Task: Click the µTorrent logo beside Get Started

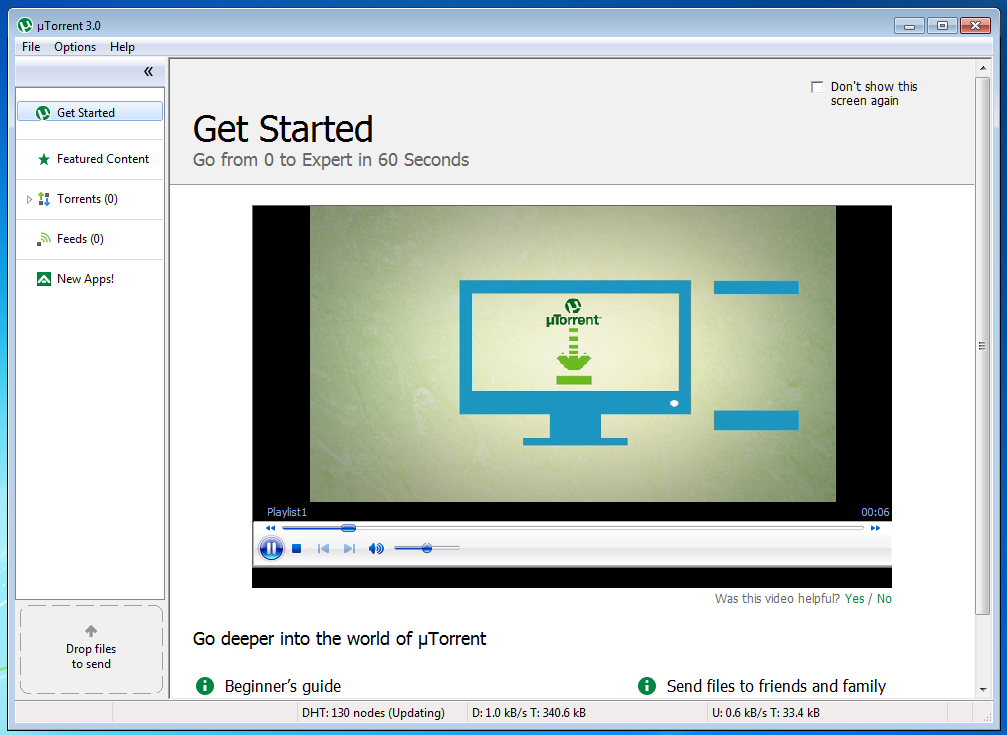Action: pos(43,112)
